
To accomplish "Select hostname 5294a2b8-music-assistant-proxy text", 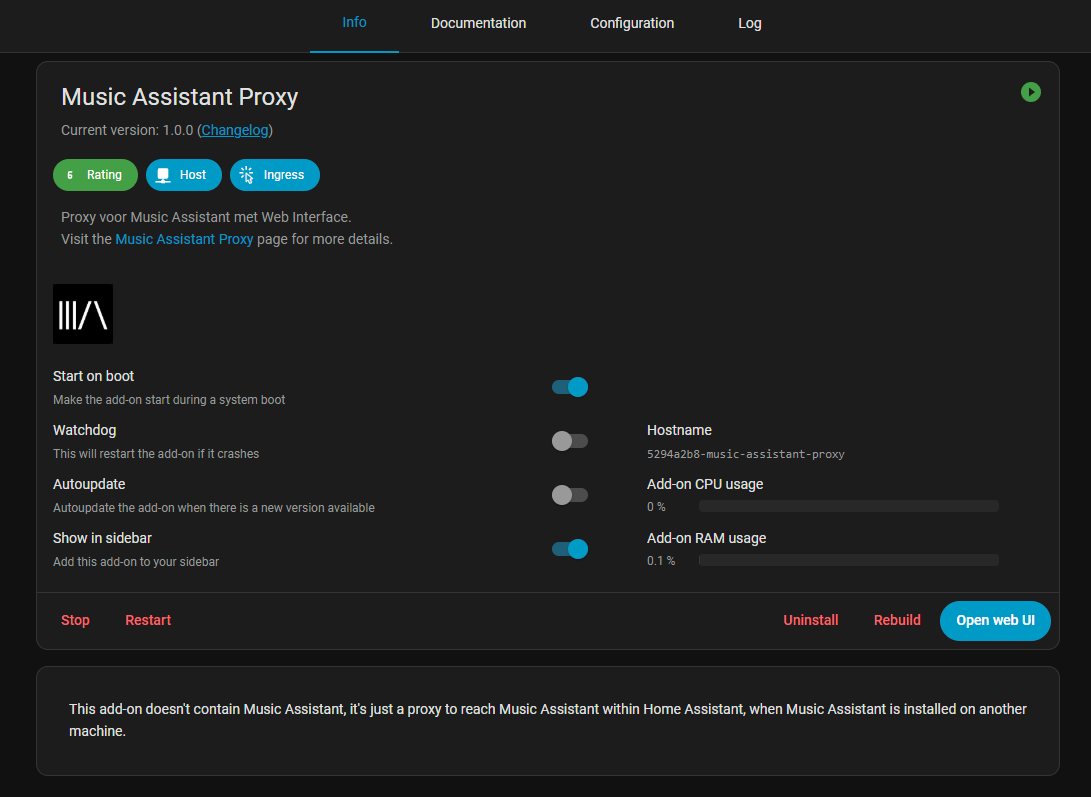I will (746, 454).
